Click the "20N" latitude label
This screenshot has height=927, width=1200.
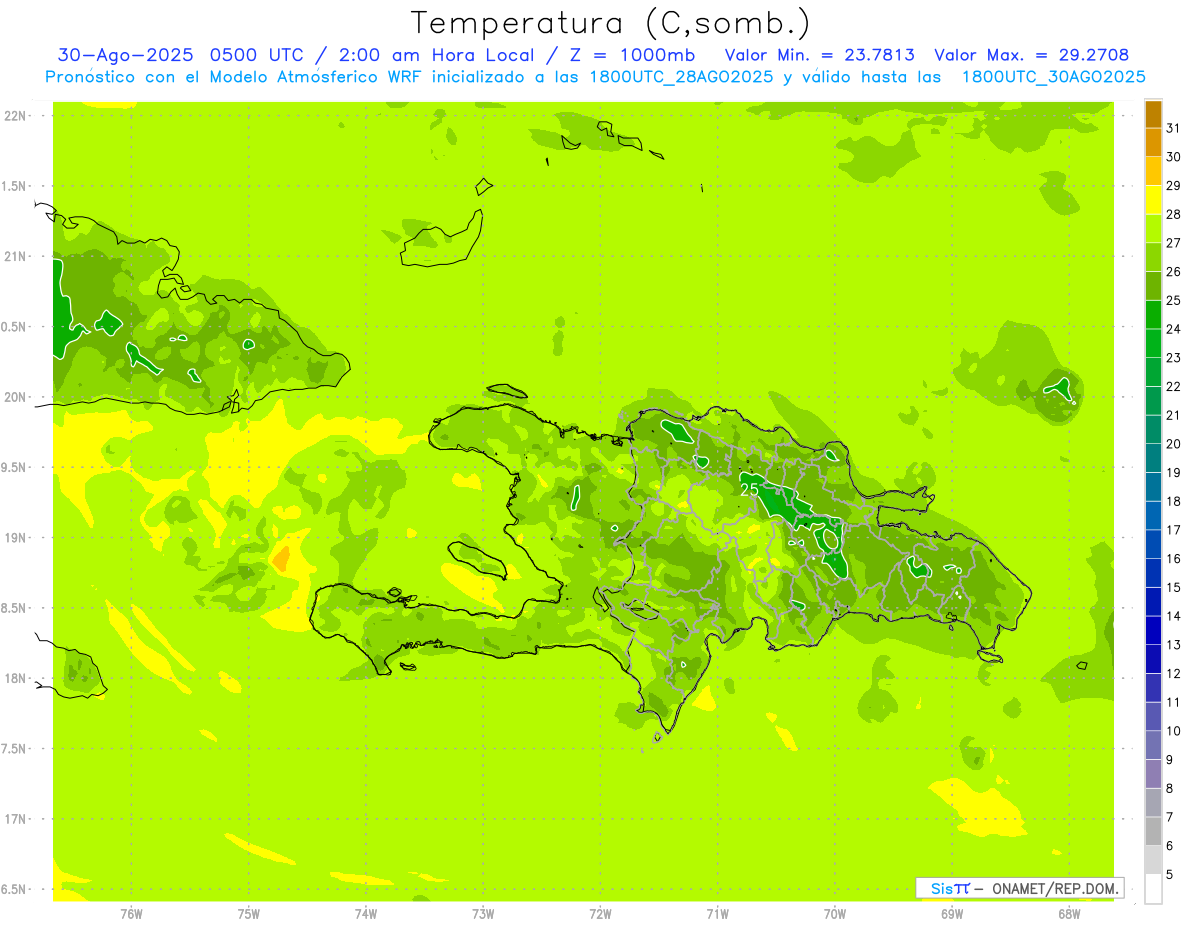tap(15, 397)
